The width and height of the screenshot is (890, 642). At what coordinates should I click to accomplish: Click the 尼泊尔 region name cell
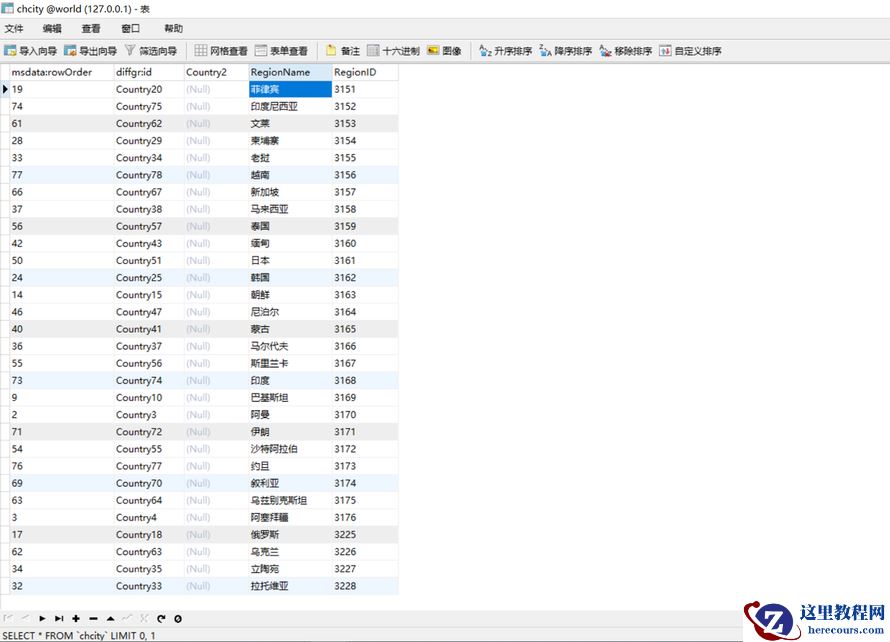(290, 312)
